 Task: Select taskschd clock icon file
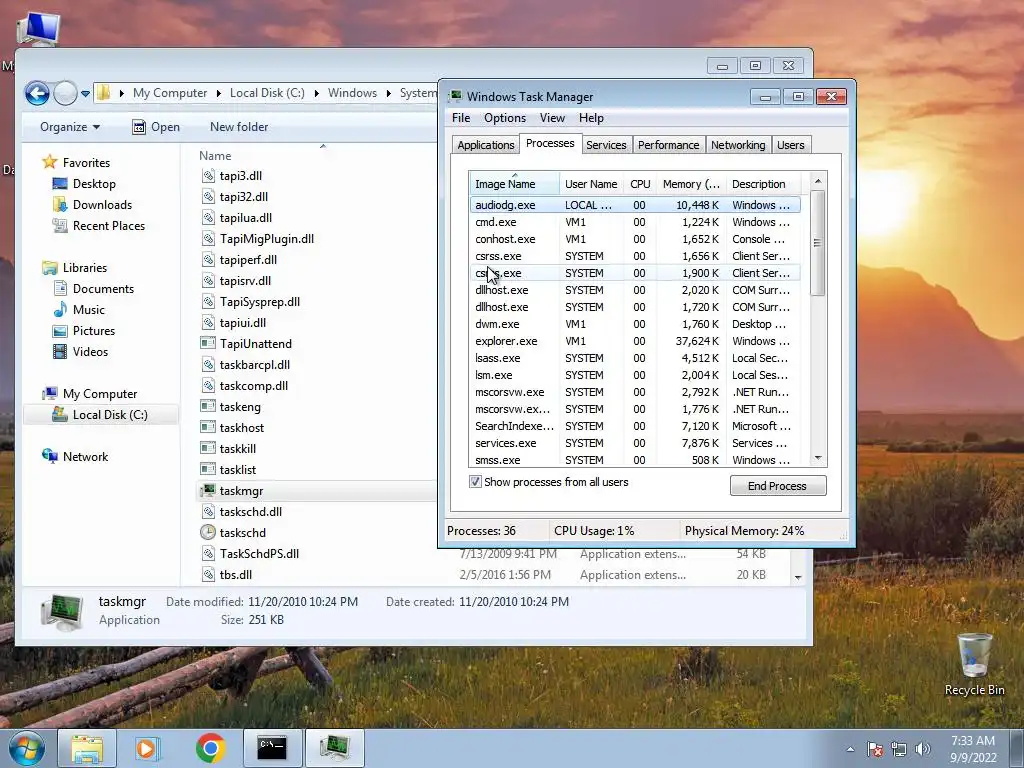coord(242,532)
